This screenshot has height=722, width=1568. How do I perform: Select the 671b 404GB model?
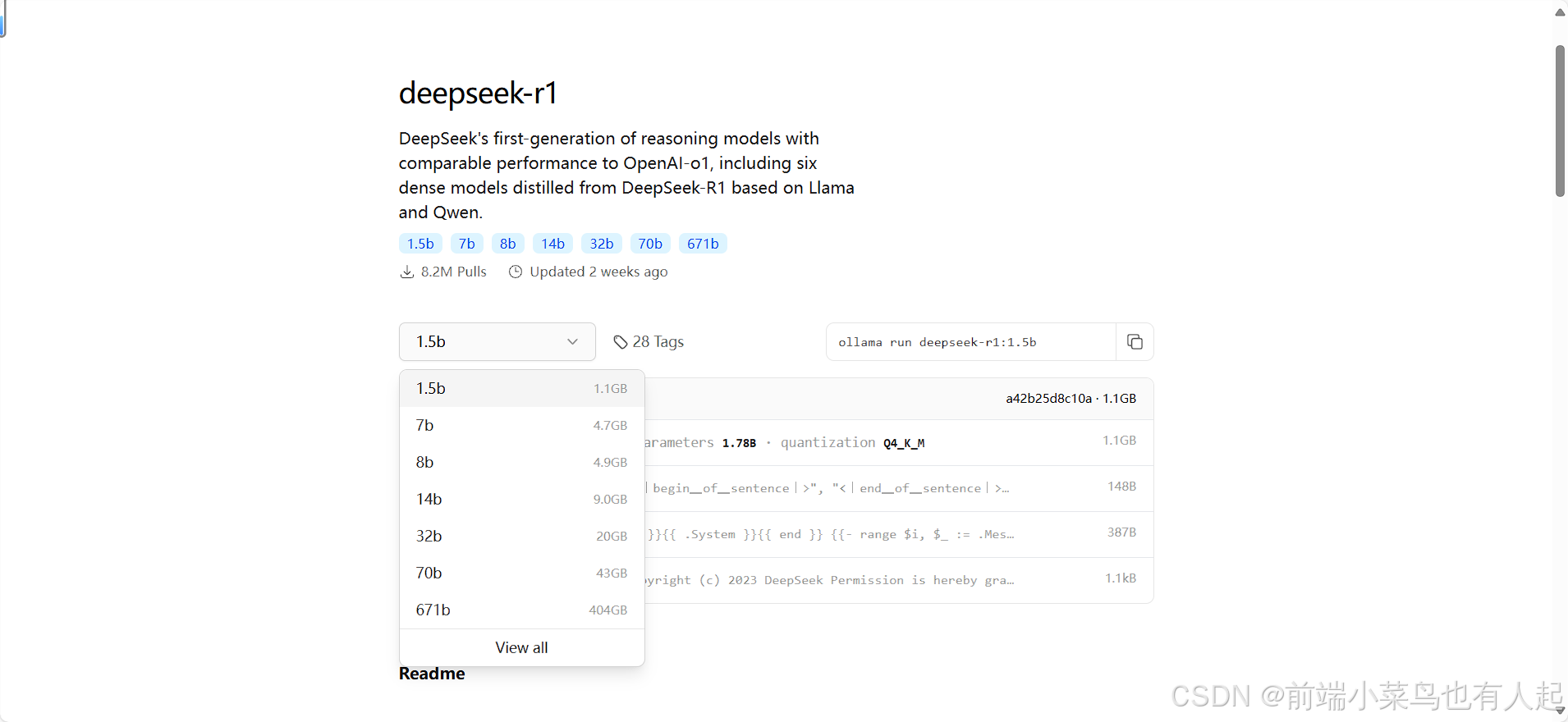[522, 610]
